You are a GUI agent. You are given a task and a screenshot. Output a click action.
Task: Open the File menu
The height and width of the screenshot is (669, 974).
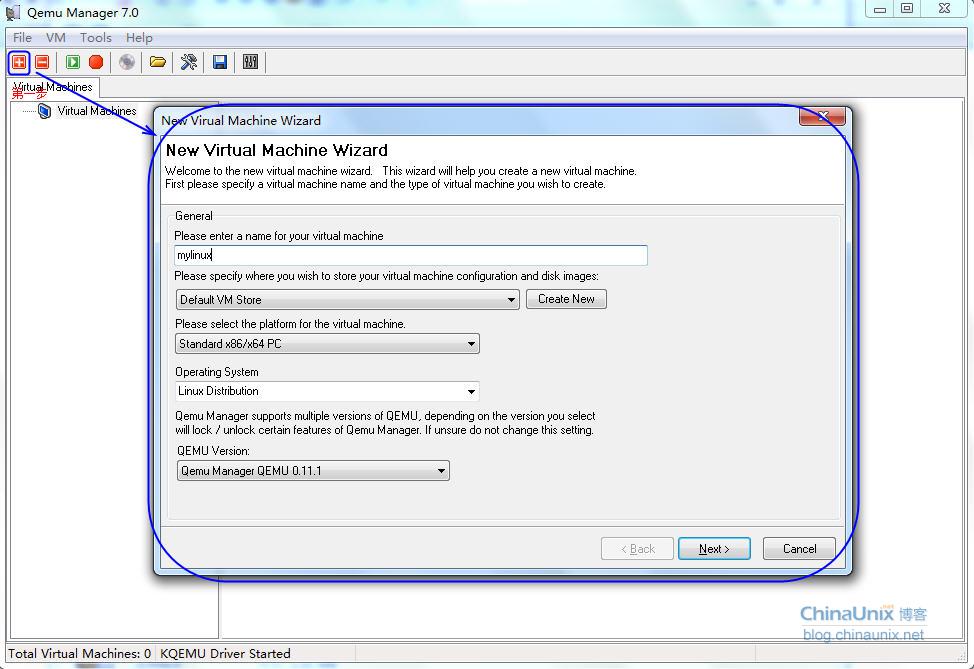[22, 38]
